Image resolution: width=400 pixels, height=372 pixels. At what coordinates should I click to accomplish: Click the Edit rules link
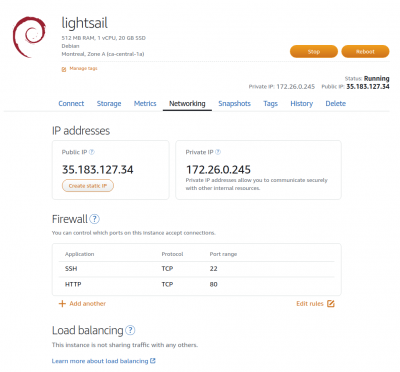tap(310, 304)
